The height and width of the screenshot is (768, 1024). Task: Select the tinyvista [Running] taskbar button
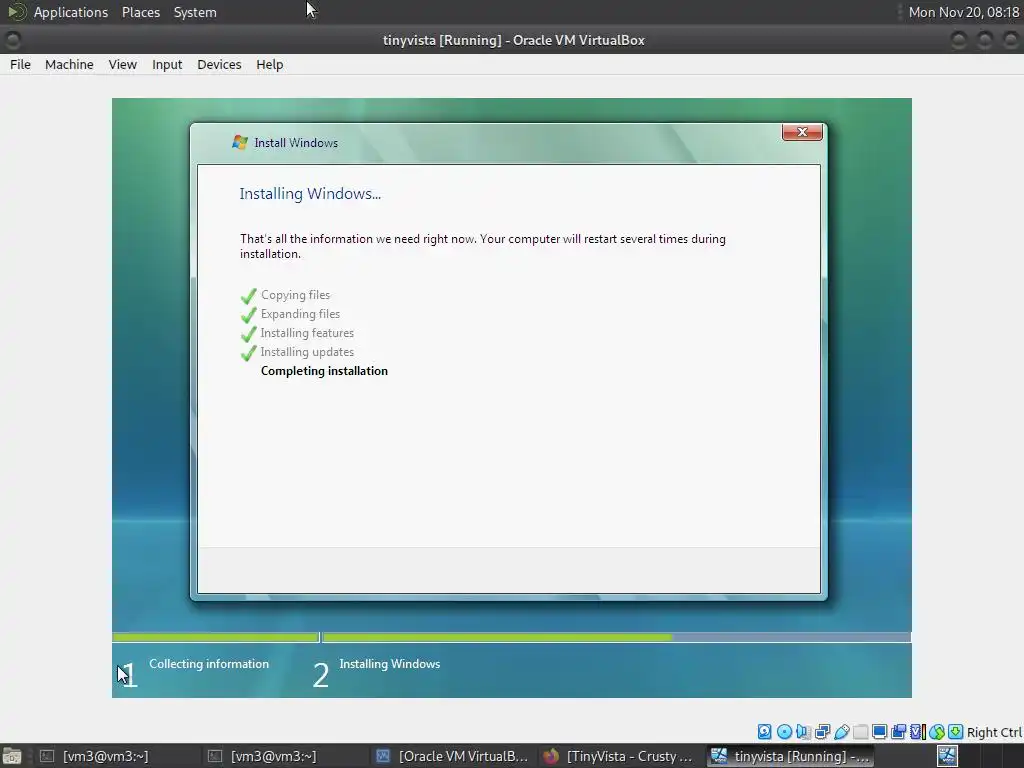790,756
